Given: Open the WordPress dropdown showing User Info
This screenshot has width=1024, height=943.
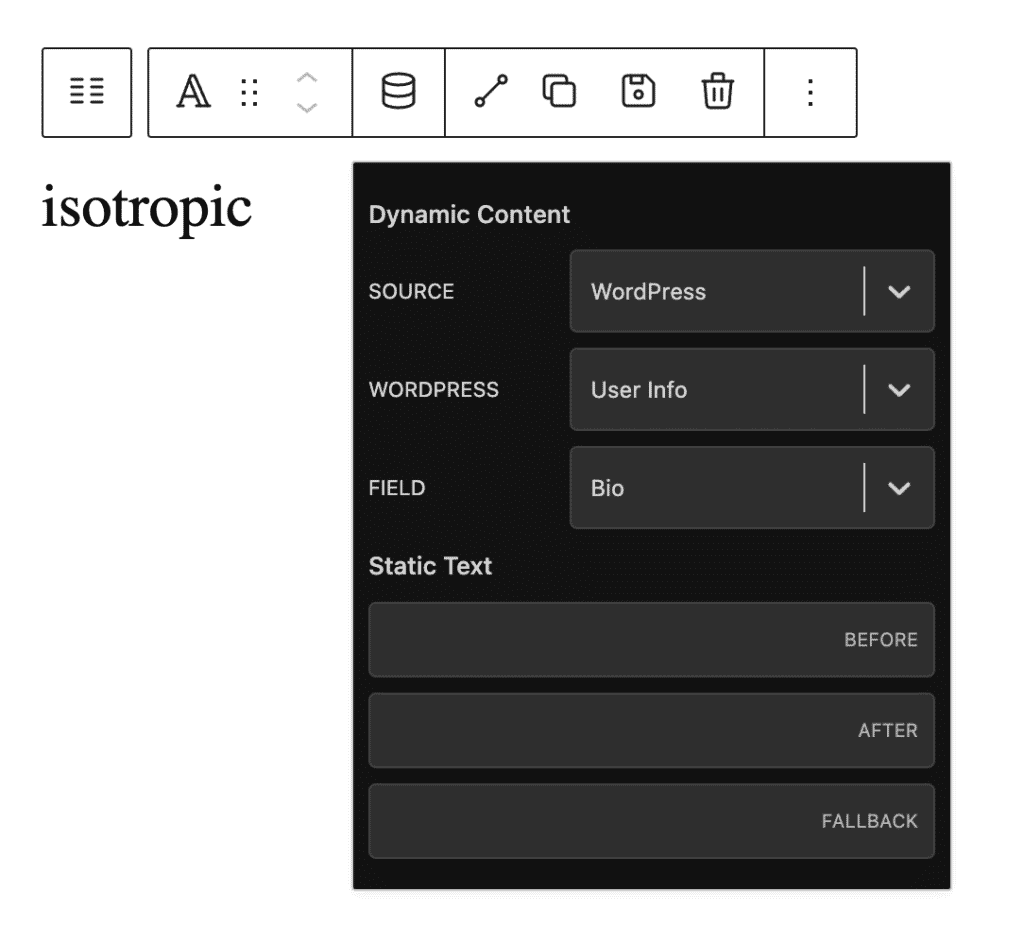Looking at the screenshot, I should click(752, 390).
